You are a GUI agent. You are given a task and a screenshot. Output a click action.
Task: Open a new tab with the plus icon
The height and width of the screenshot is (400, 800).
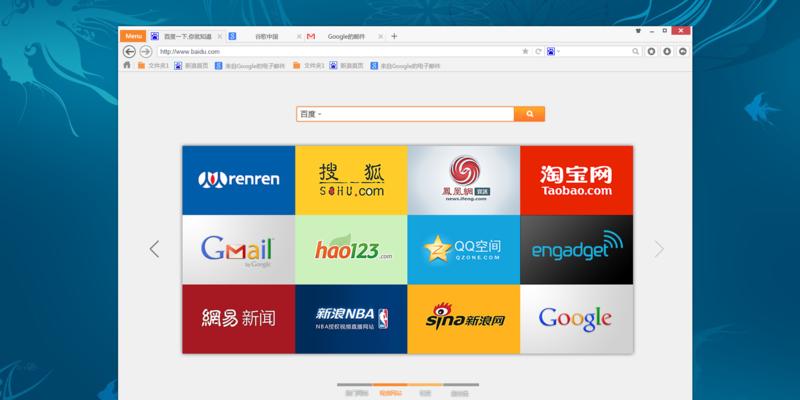[394, 36]
